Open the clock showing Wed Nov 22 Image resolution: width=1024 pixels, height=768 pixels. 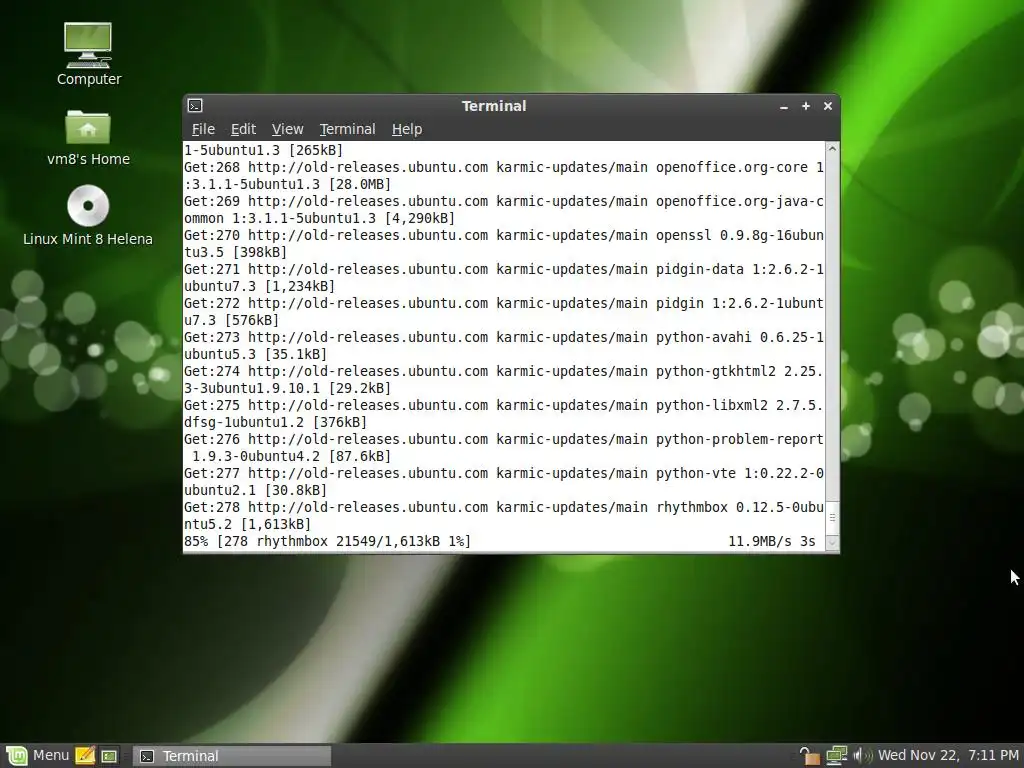pos(948,756)
